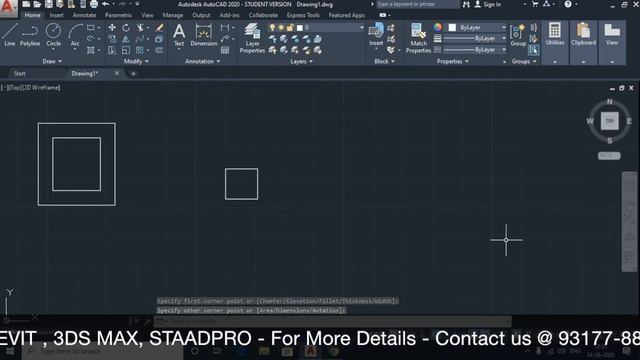This screenshot has width=640, height=360.
Task: Activate the Circle drawing tool
Action: pos(53,34)
